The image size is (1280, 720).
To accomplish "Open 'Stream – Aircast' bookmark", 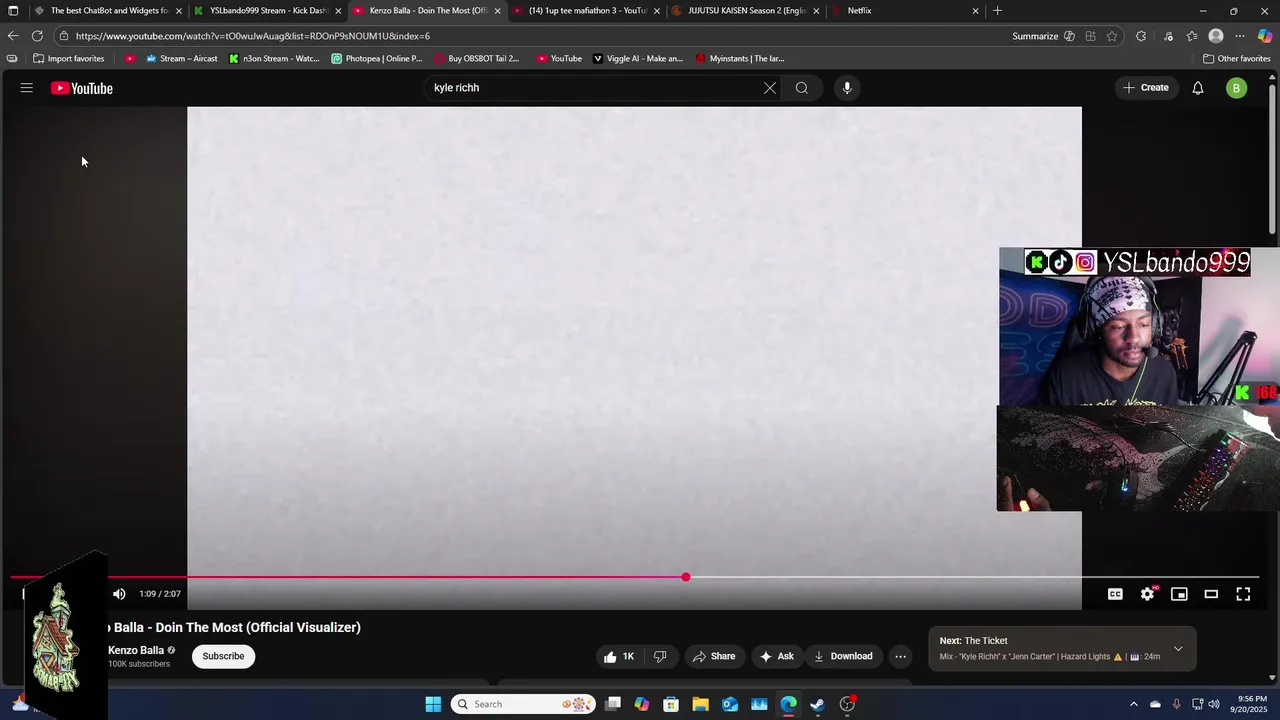I will click(181, 58).
